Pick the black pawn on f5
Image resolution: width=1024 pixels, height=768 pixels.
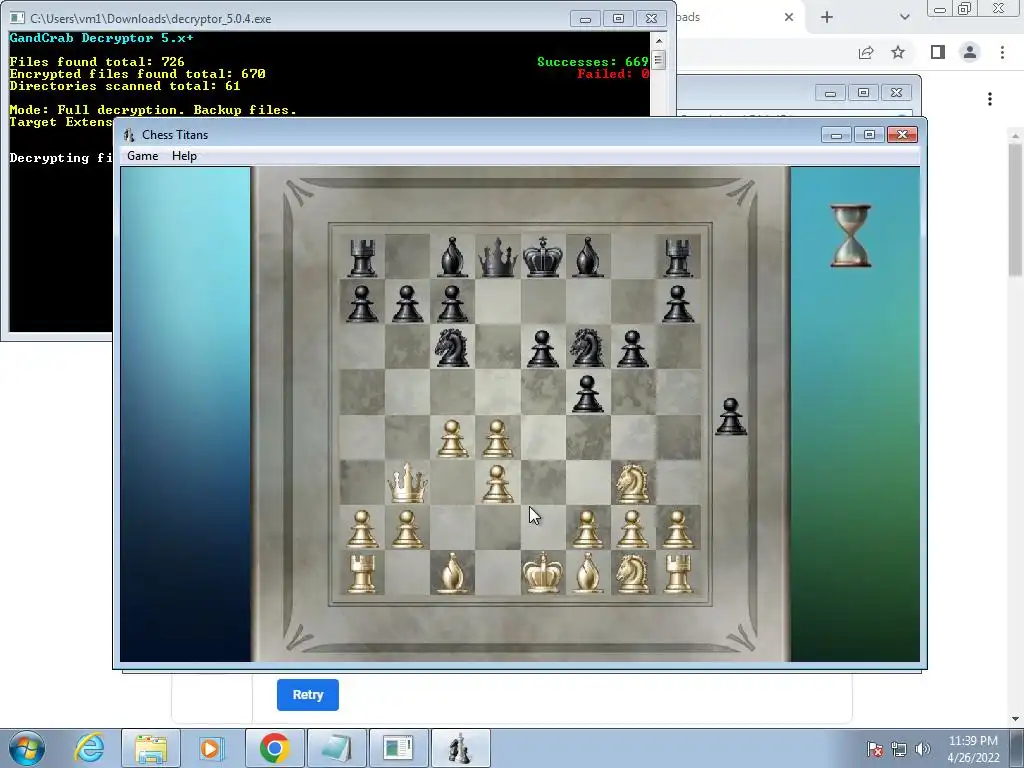click(x=587, y=393)
